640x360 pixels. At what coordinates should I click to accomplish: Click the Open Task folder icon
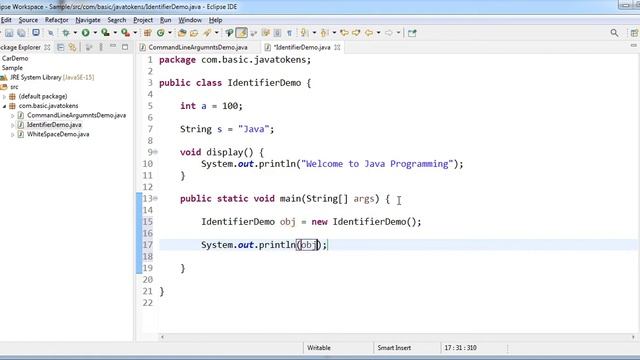point(194,33)
